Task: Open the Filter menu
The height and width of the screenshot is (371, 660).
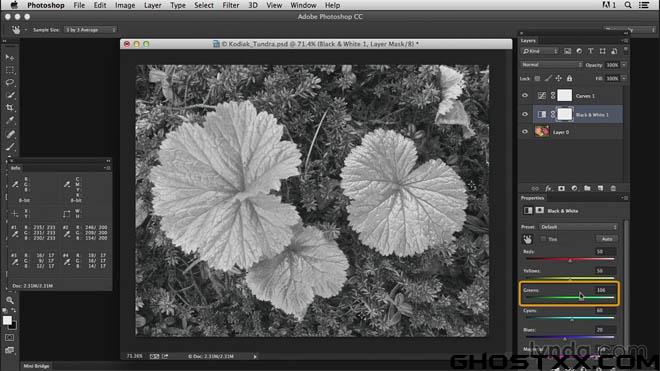Action: pyautogui.click(x=231, y=5)
